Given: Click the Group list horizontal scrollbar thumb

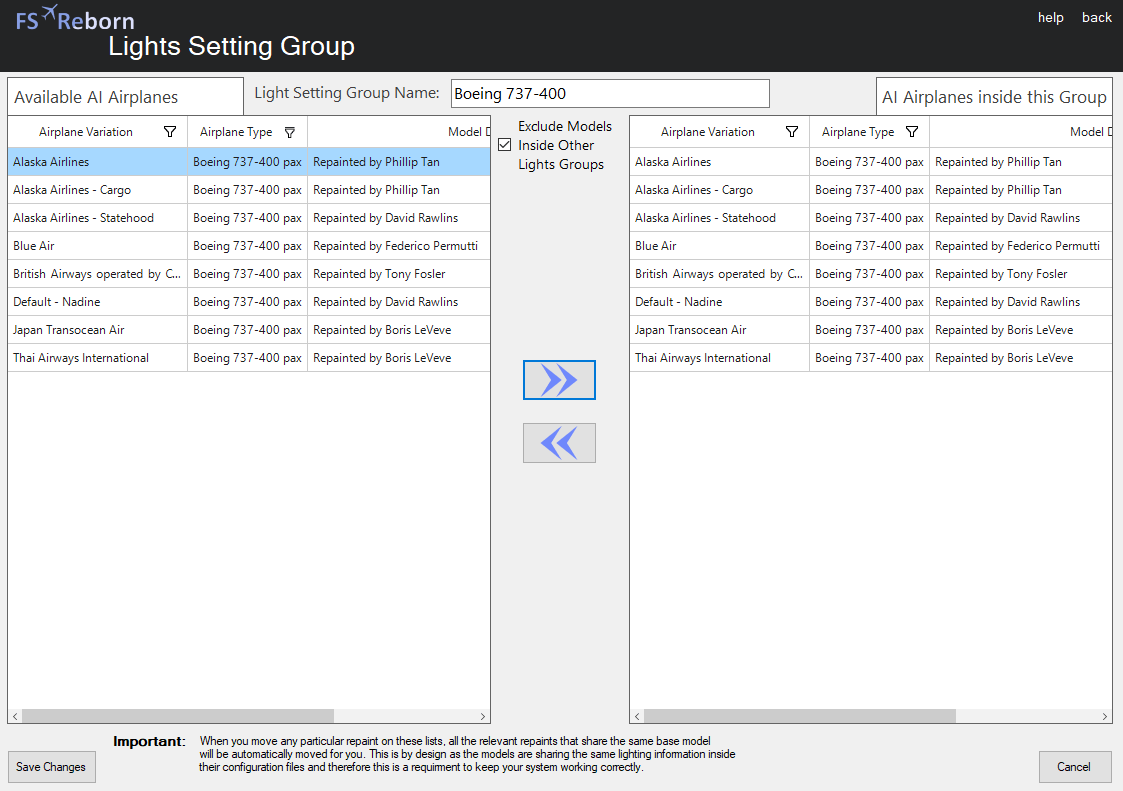Looking at the screenshot, I should click(x=800, y=716).
